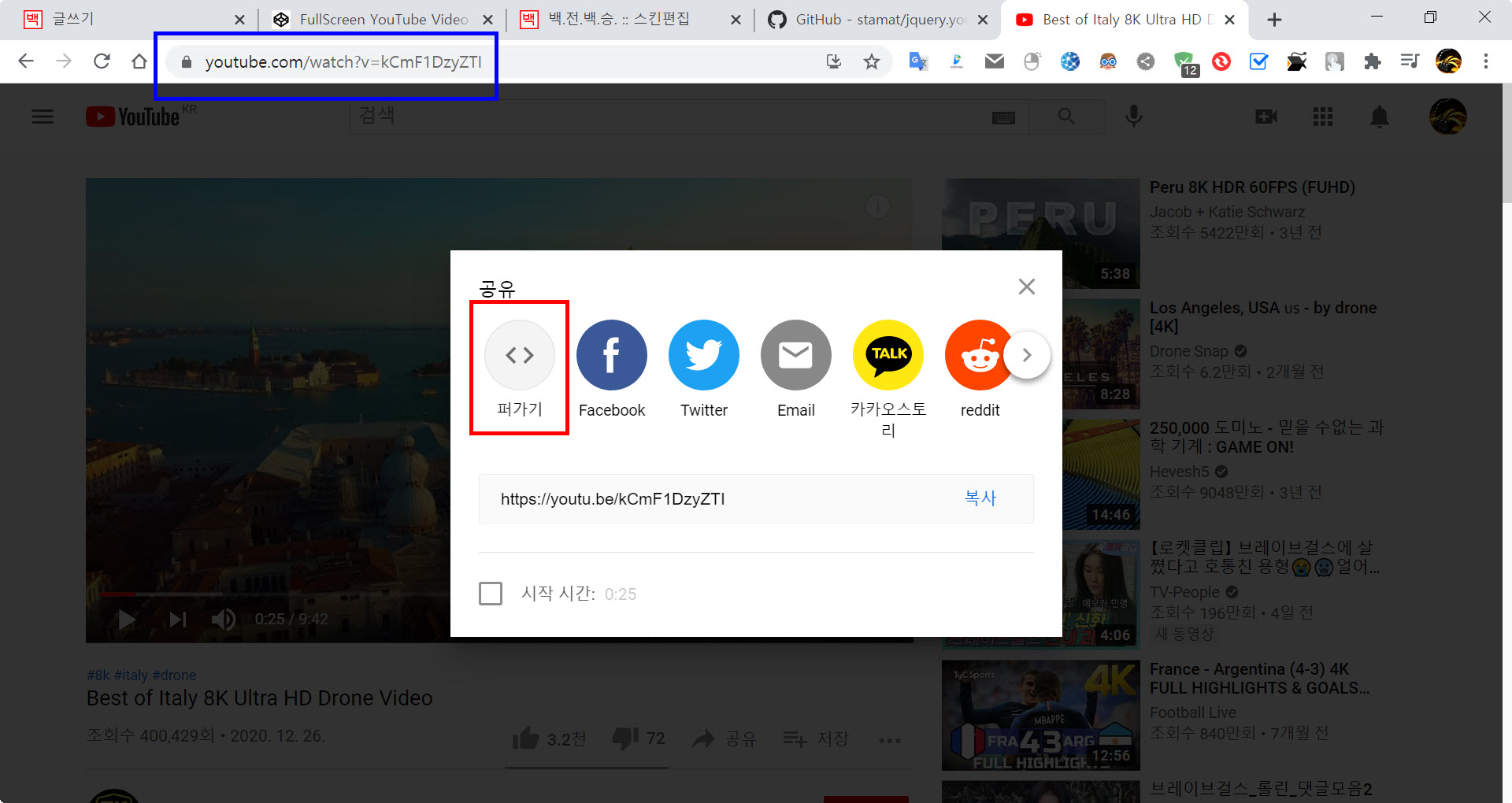Open the Extensions puzzle menu
The height and width of the screenshot is (803, 1512).
1373,61
